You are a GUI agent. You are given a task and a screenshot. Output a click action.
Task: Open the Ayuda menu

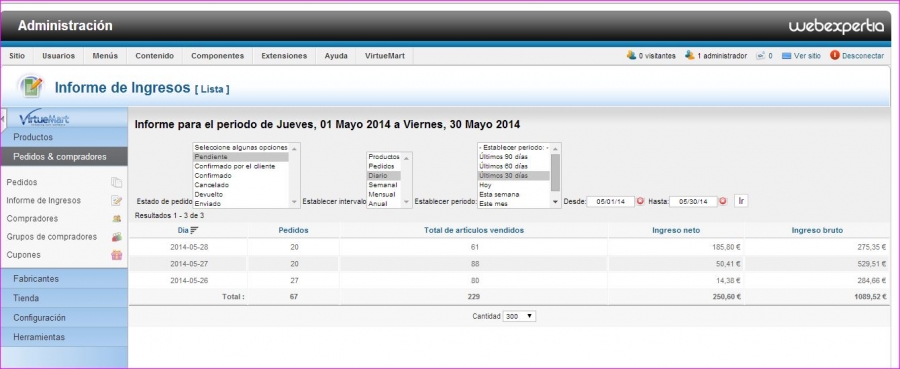click(x=336, y=56)
